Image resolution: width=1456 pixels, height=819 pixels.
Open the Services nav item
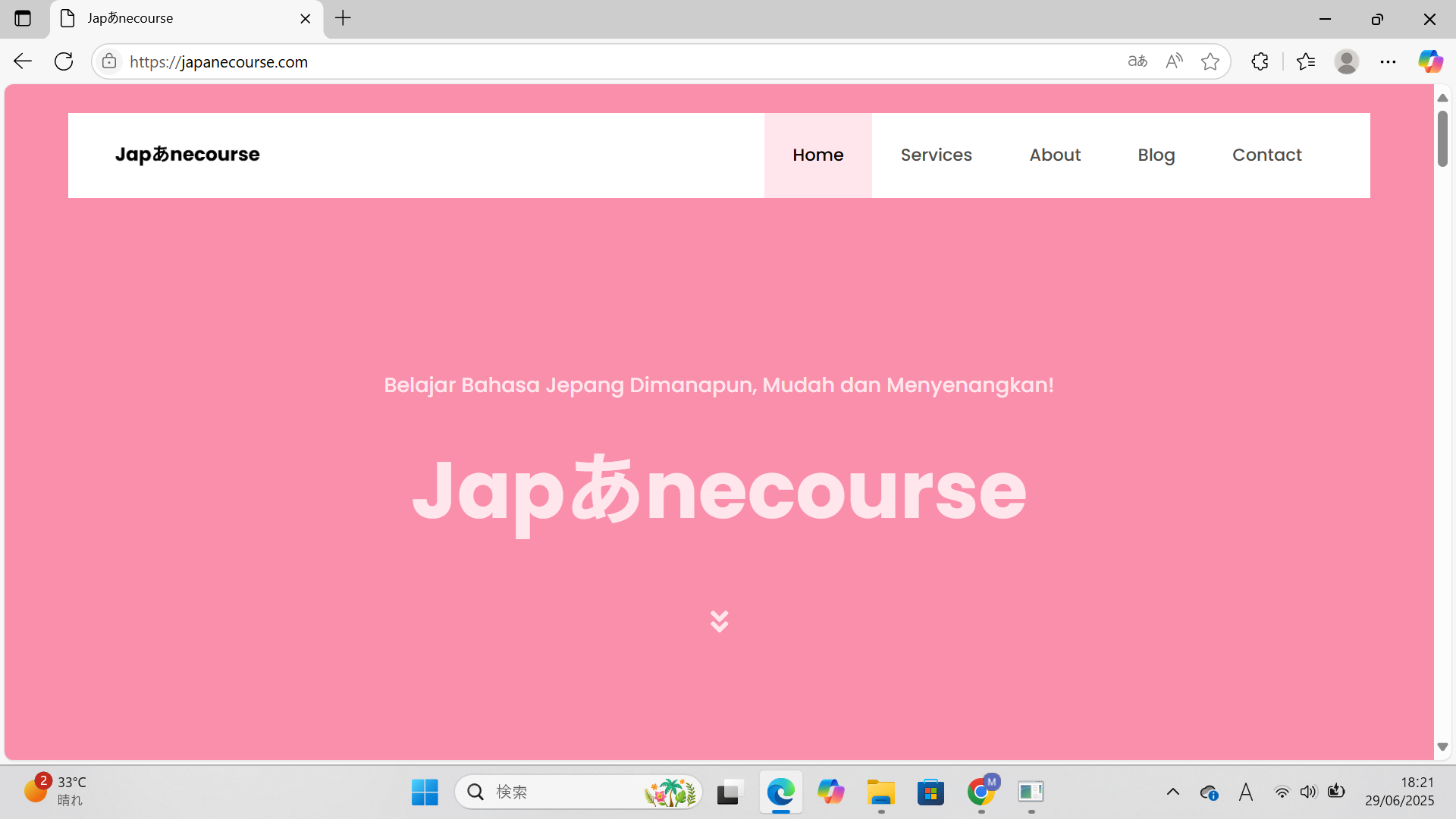tap(936, 155)
